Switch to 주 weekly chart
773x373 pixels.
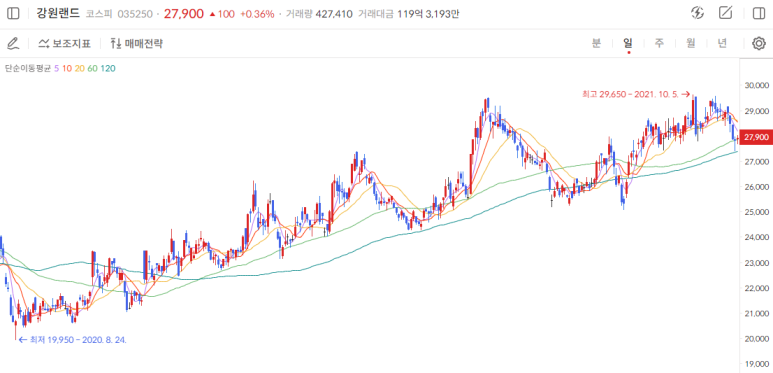[x=659, y=43]
